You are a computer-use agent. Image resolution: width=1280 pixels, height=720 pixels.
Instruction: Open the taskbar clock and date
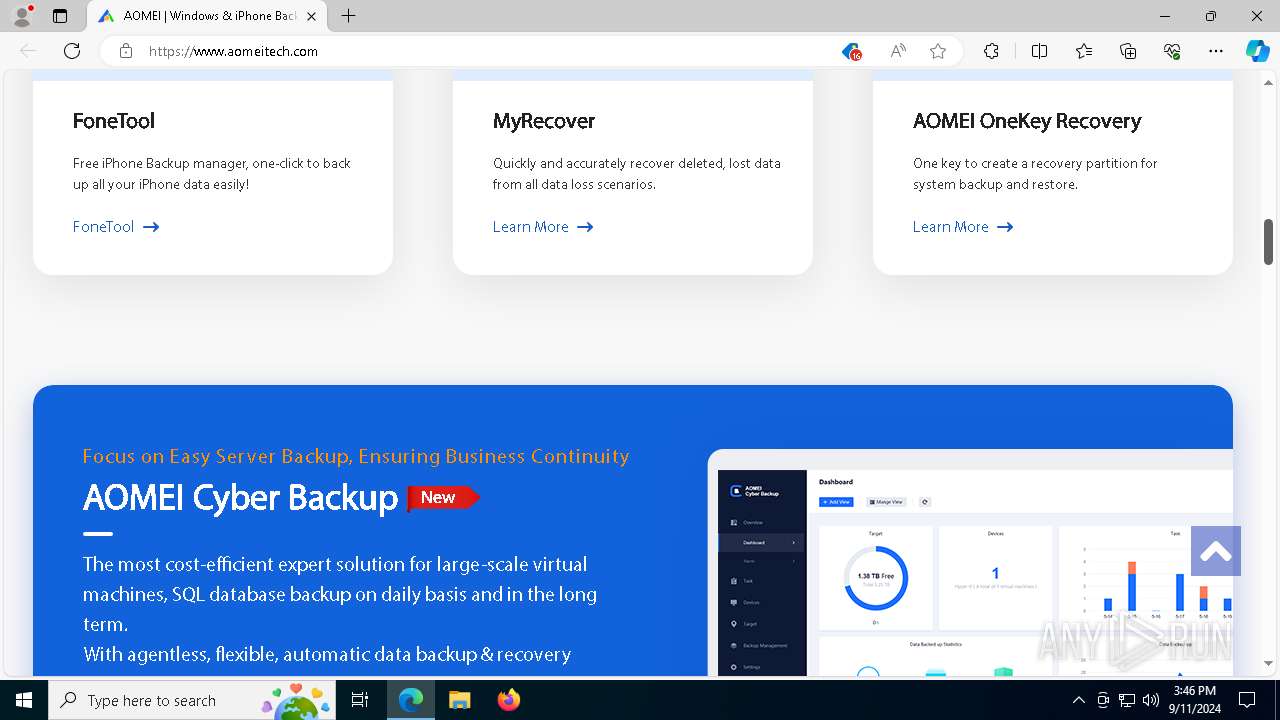[1195, 700]
